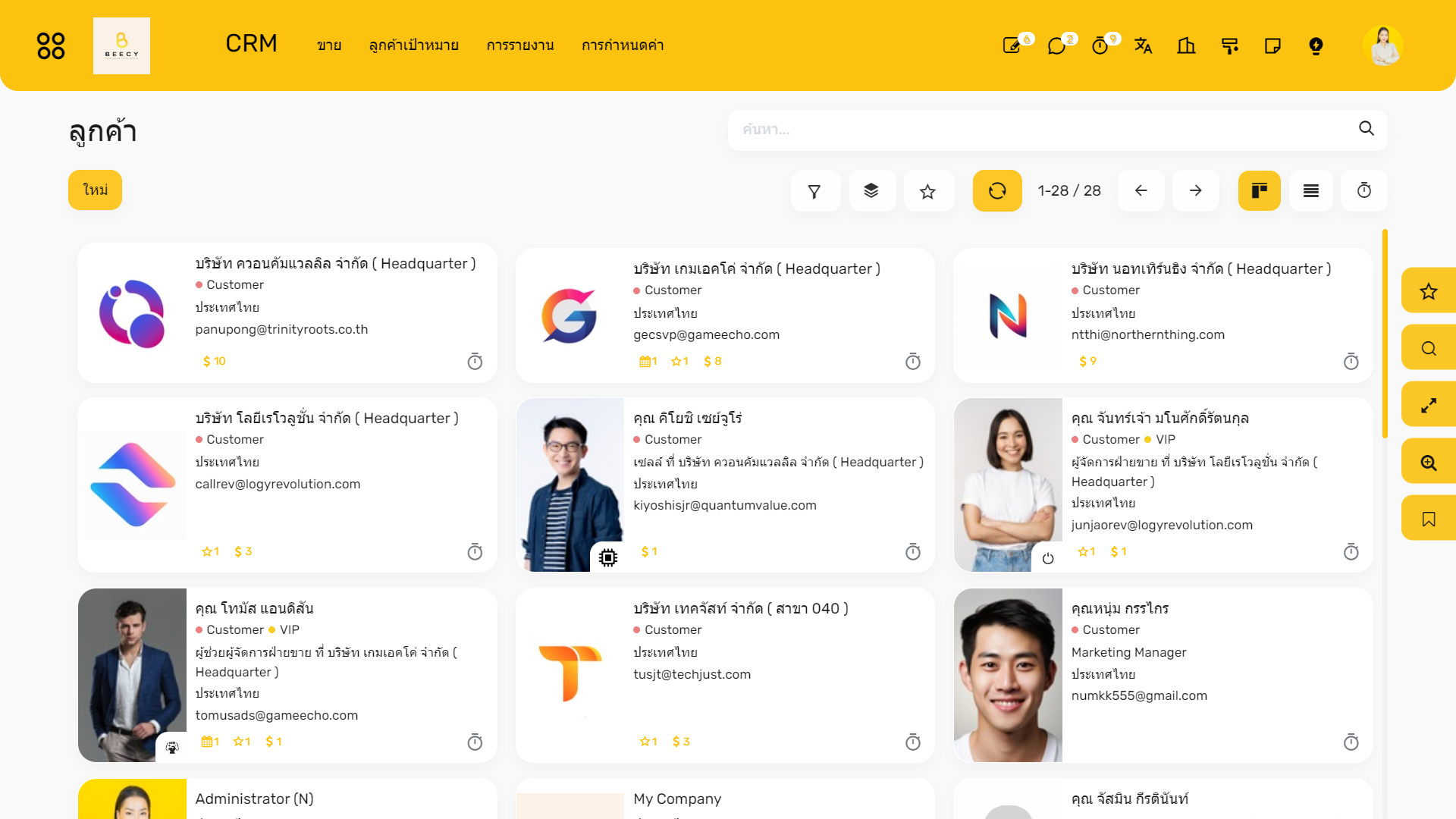The height and width of the screenshot is (819, 1456).
Task: Open the chat messages icon
Action: (1056, 45)
